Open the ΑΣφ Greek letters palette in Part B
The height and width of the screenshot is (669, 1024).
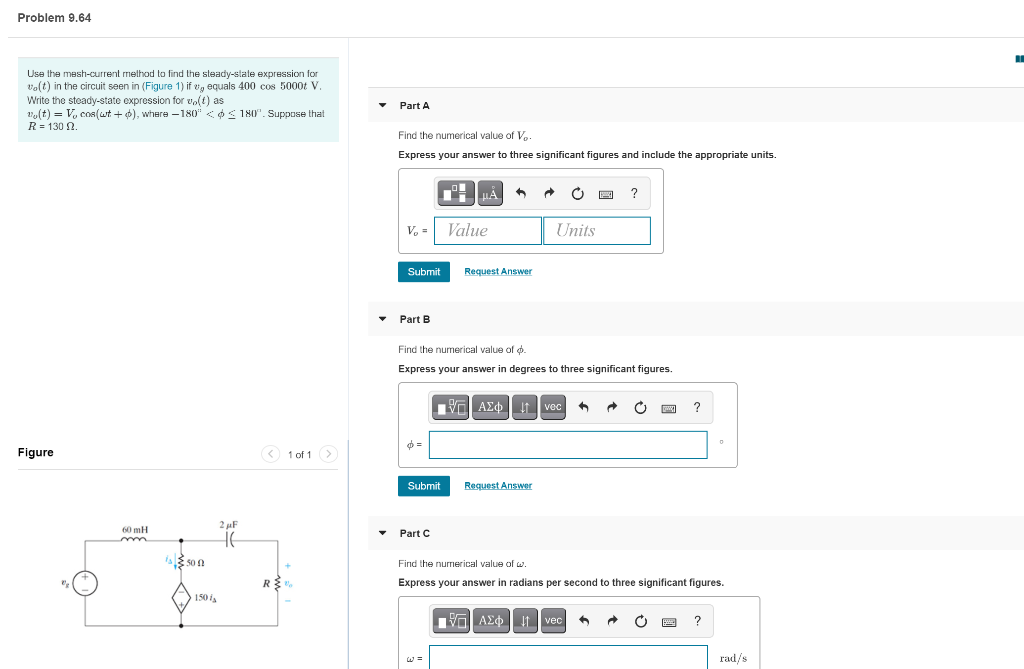489,407
